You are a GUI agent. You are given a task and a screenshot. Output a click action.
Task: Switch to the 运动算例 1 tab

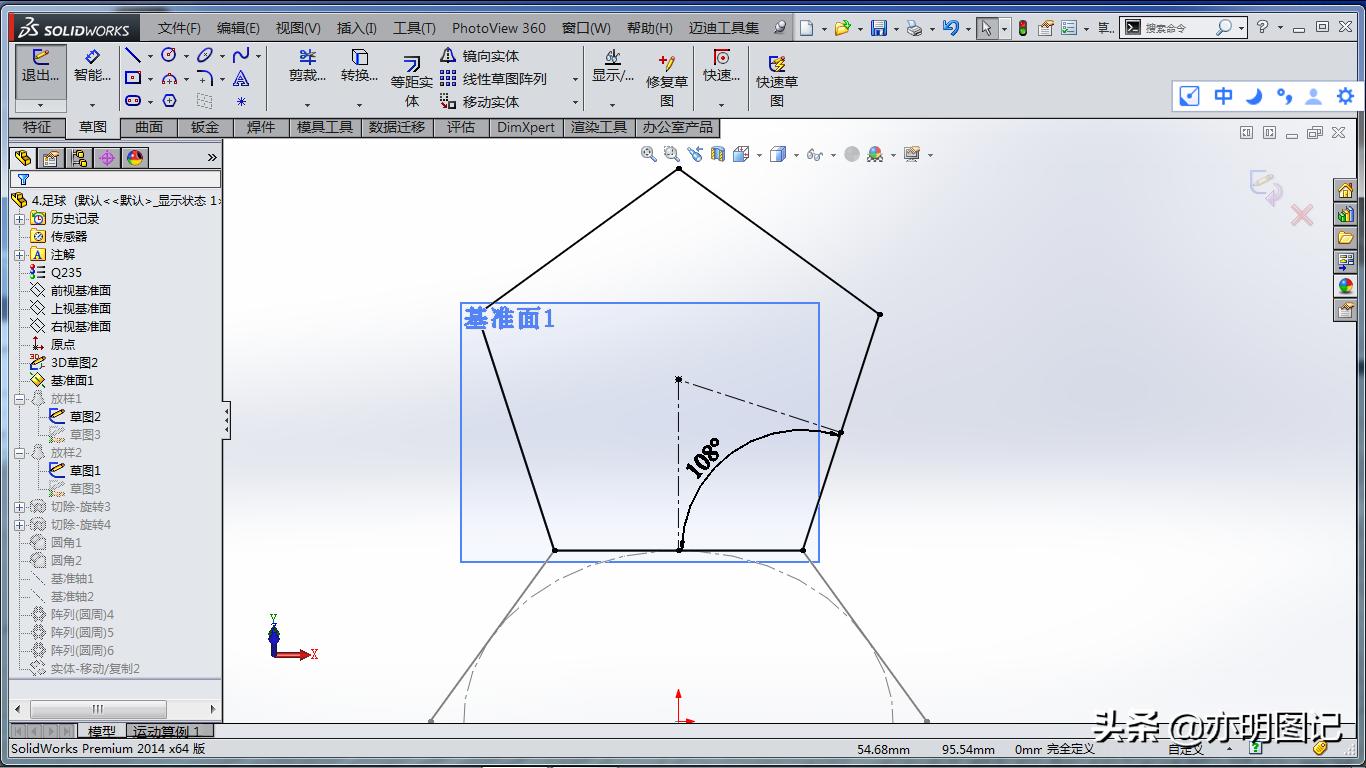coord(168,731)
